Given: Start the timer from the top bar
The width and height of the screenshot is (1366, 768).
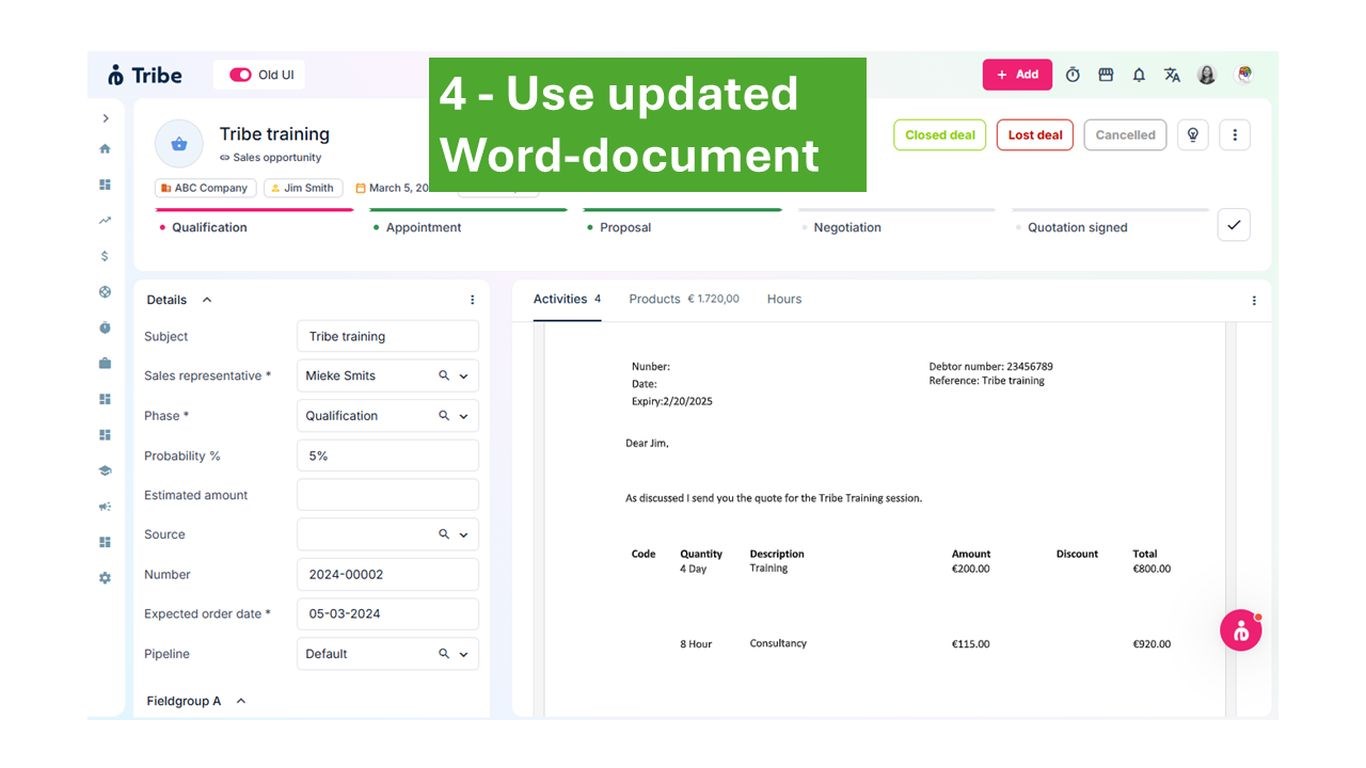Looking at the screenshot, I should pos(1073,75).
